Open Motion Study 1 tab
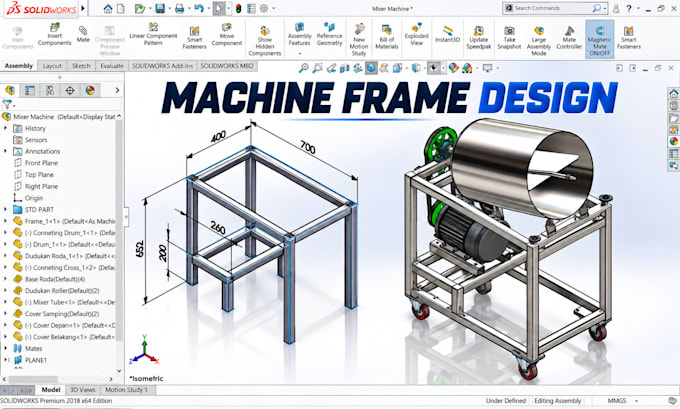Image resolution: width=680 pixels, height=409 pixels. (126, 389)
